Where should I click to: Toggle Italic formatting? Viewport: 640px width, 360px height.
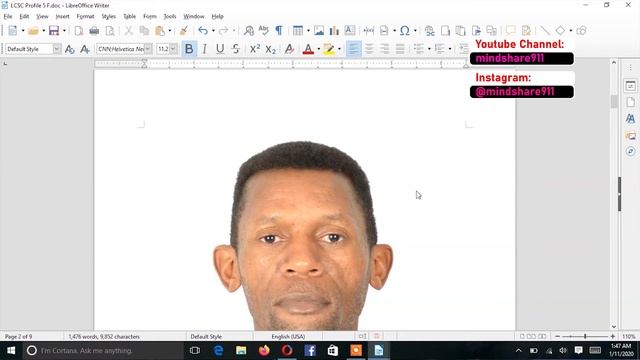coord(204,49)
